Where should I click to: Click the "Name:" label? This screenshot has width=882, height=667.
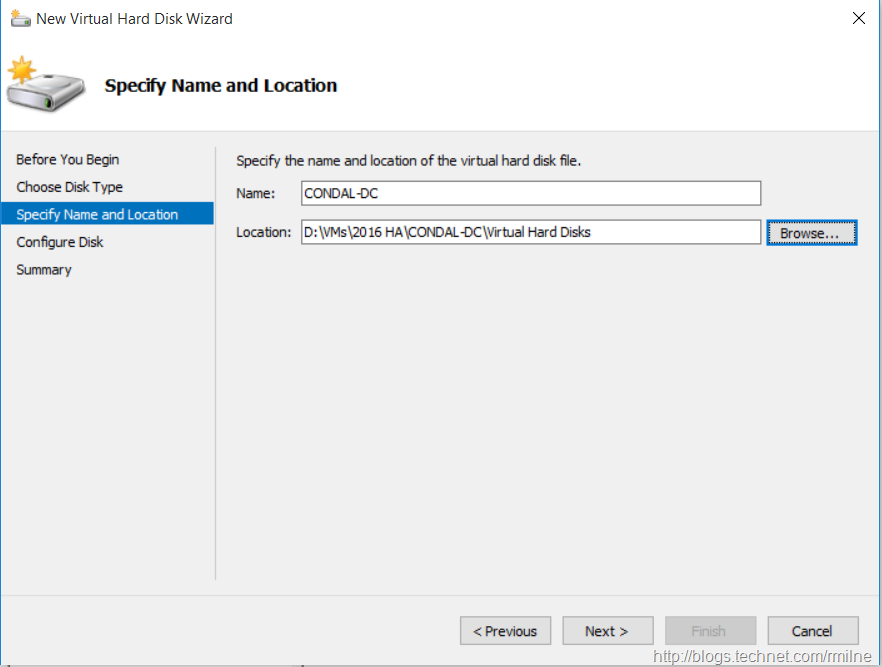pos(255,193)
